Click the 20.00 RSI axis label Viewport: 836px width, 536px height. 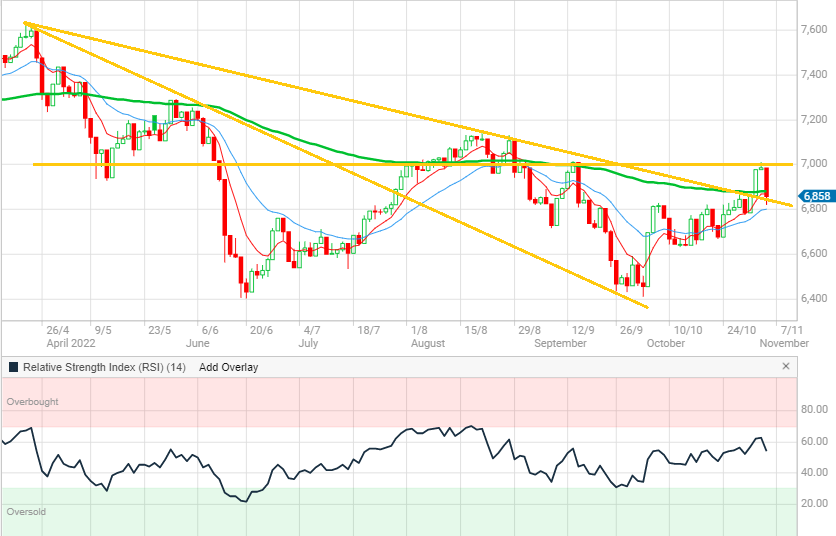[815, 503]
